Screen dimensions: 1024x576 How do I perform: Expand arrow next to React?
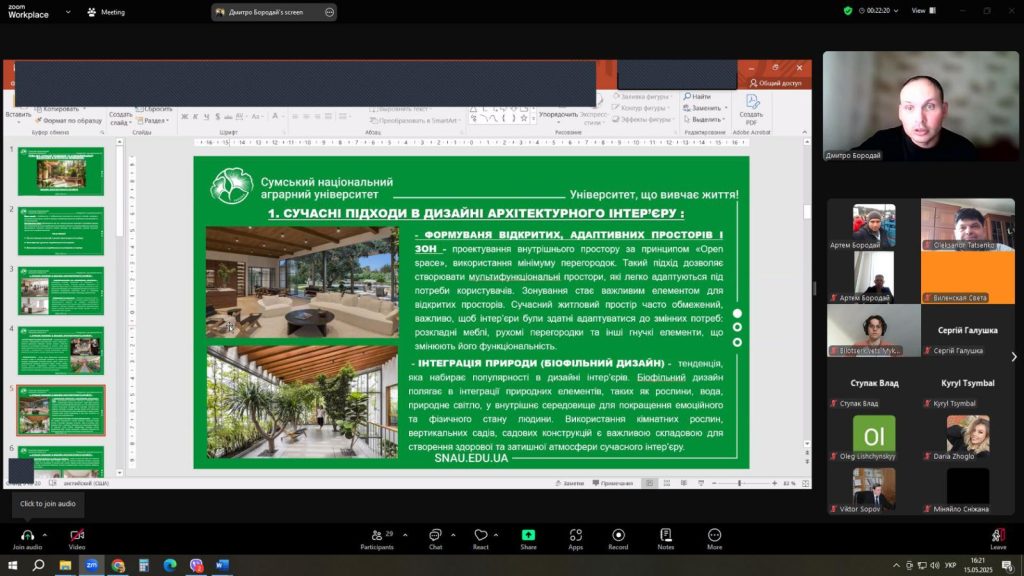496,535
